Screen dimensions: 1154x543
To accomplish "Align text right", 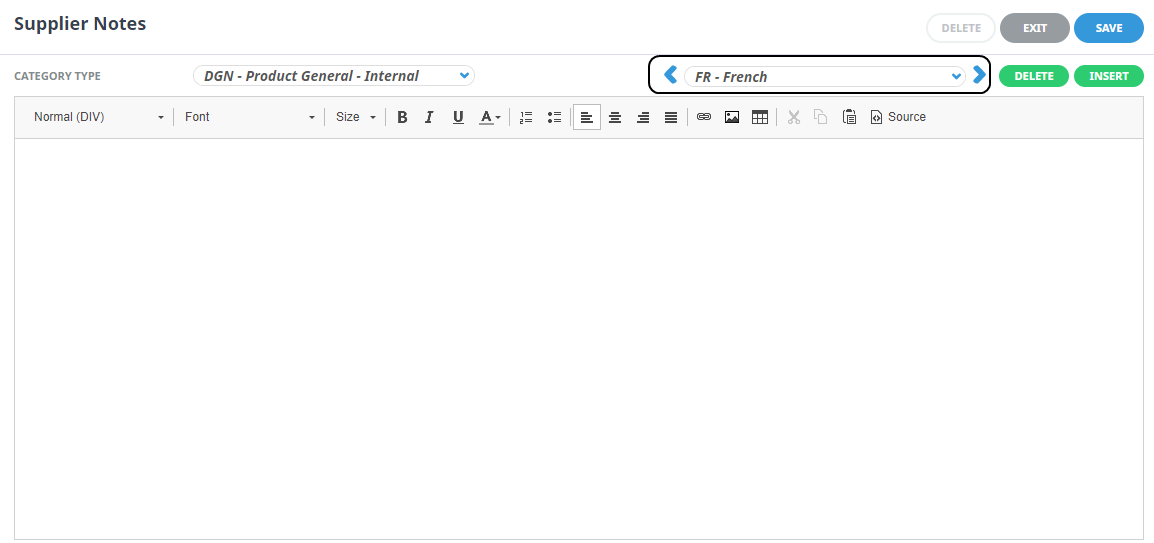I will (643, 117).
